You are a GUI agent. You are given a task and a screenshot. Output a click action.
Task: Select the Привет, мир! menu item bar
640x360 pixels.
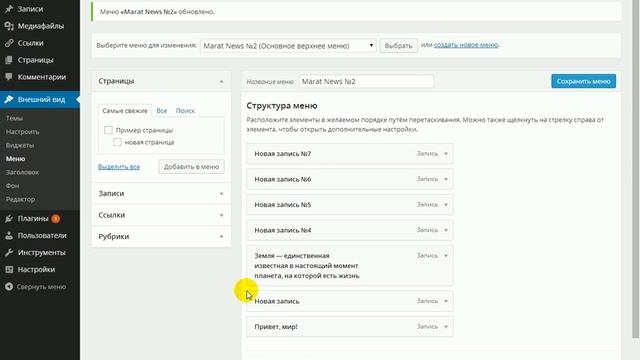pos(350,327)
